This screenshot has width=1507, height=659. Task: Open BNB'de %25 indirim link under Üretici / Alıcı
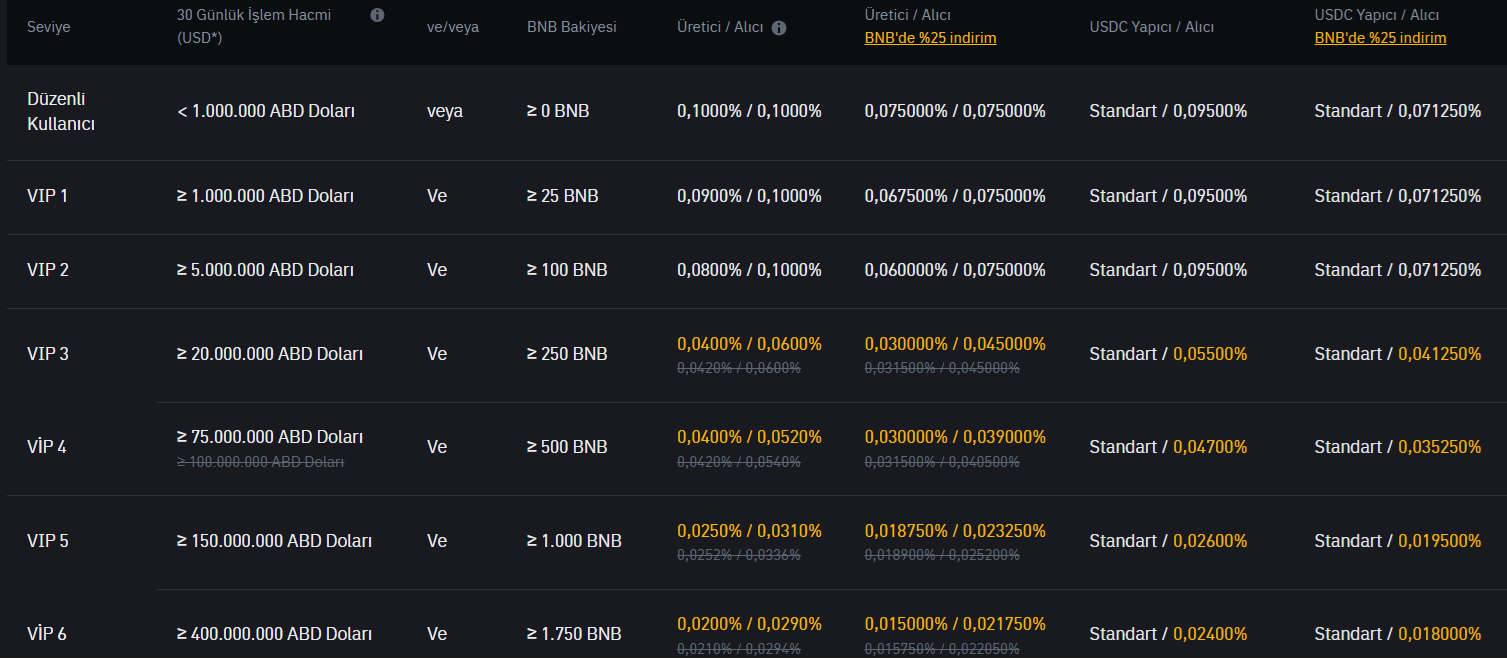(930, 38)
